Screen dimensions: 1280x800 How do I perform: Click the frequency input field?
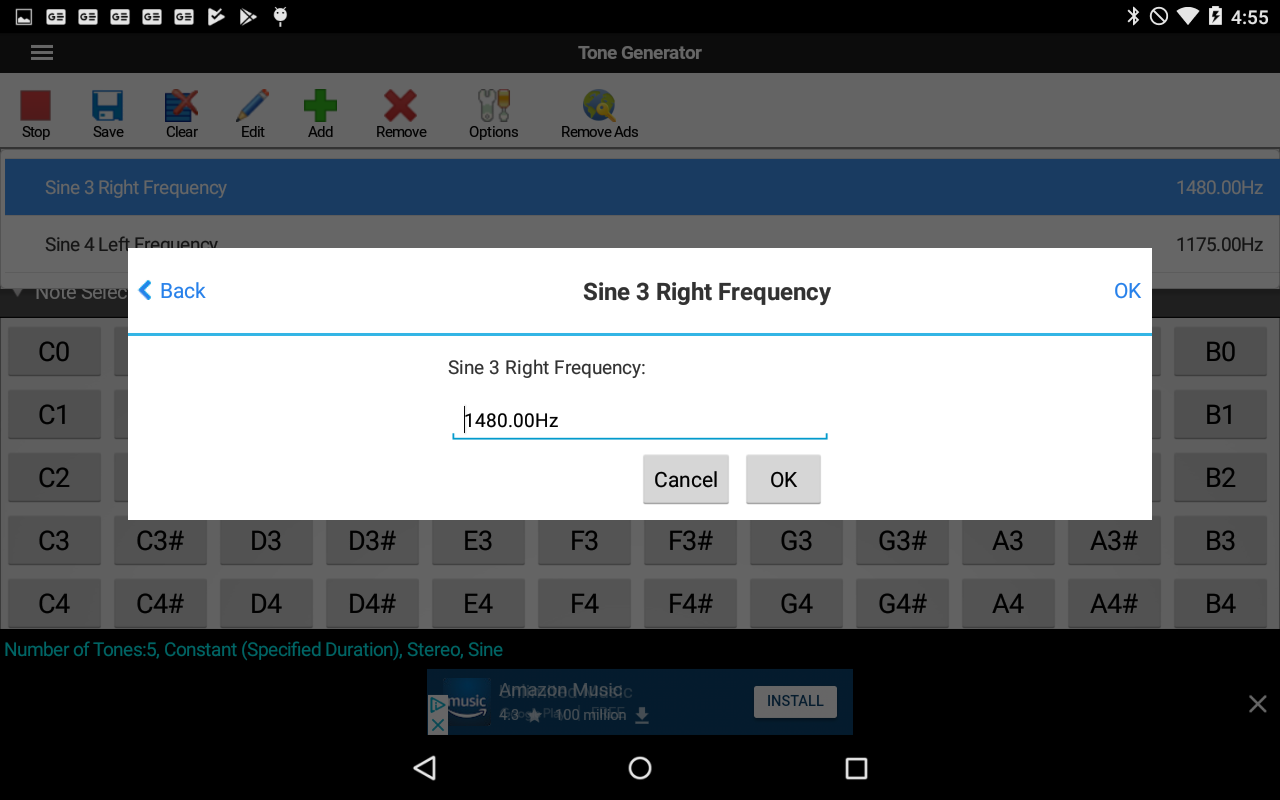[640, 420]
